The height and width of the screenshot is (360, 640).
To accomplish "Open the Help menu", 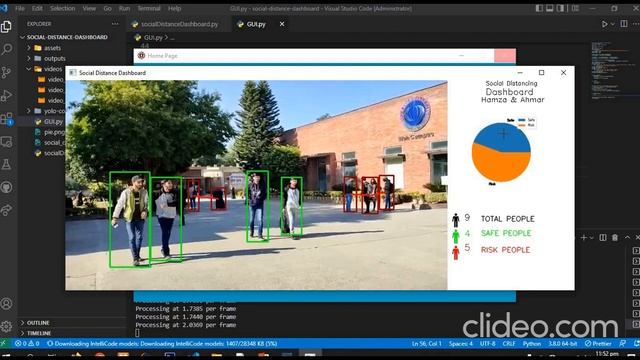I will click(174, 8).
